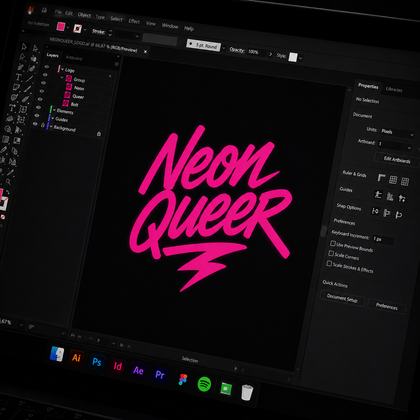Click the last icon in the Guides row
This screenshot has width=420, height=420.
click(402, 198)
